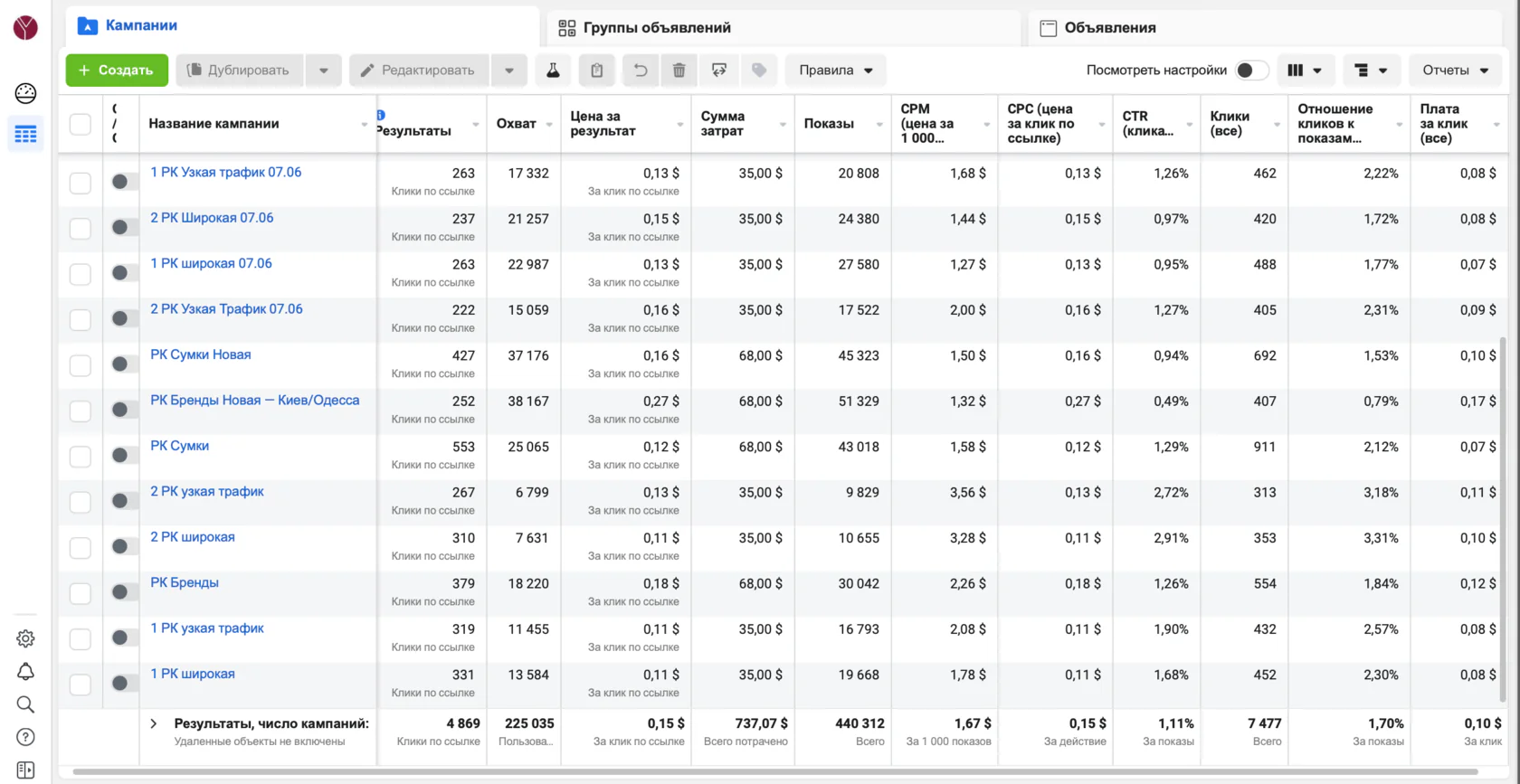Open the Дублировать dropdown arrow
Image resolution: width=1520 pixels, height=784 pixels.
tap(323, 70)
